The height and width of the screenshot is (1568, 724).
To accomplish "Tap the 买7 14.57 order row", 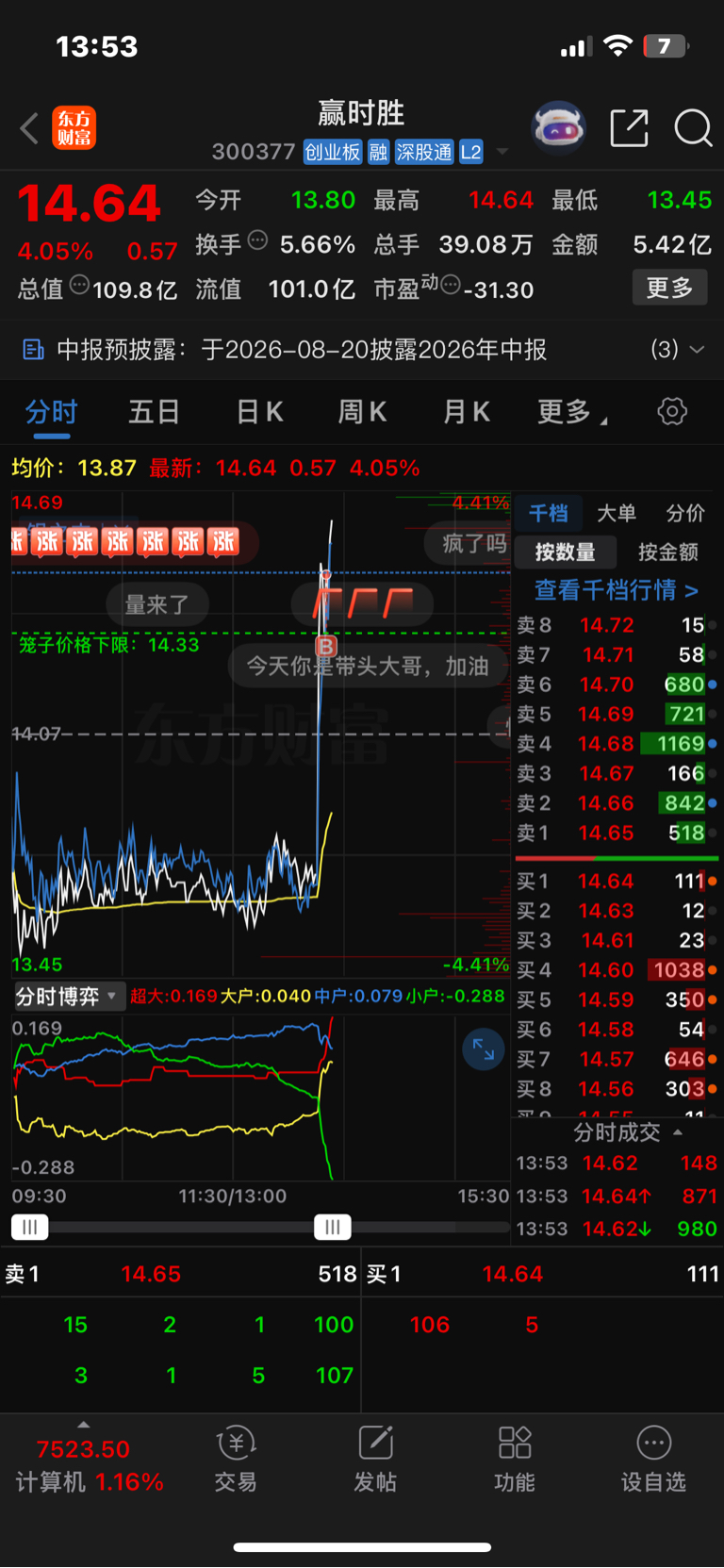I will pos(617,1060).
